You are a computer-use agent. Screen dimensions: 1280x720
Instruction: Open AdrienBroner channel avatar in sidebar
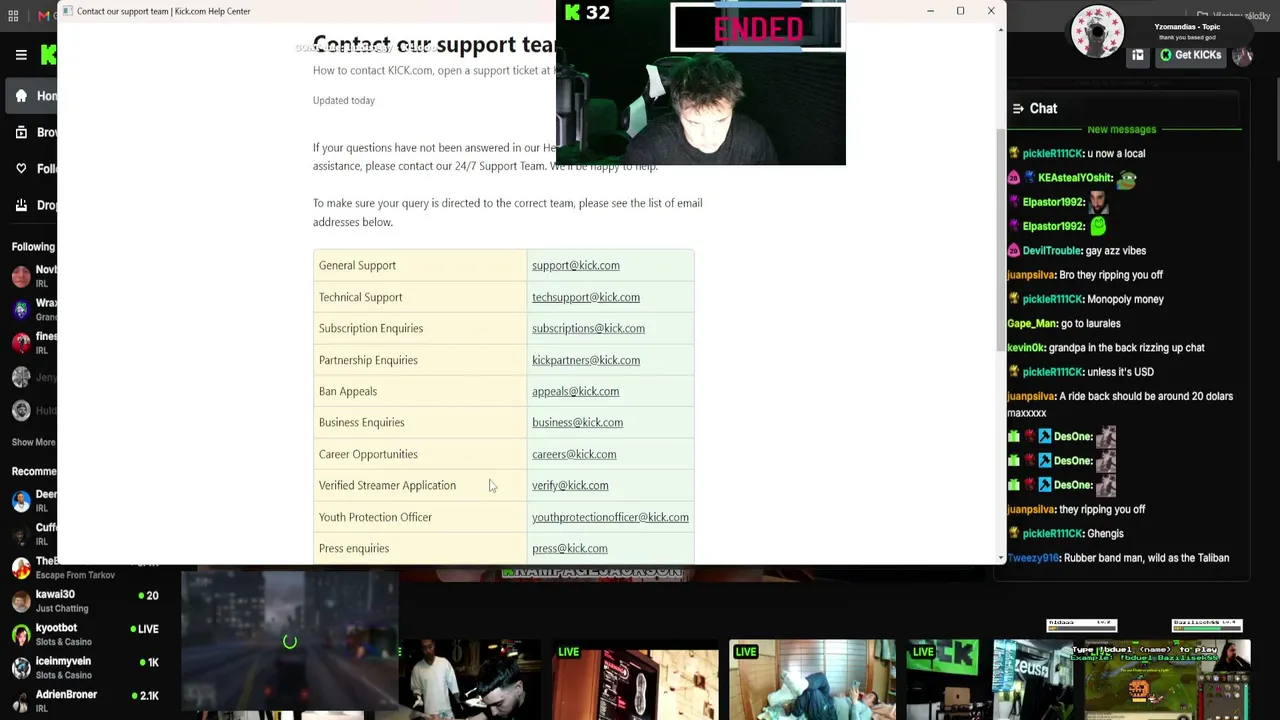click(21, 701)
